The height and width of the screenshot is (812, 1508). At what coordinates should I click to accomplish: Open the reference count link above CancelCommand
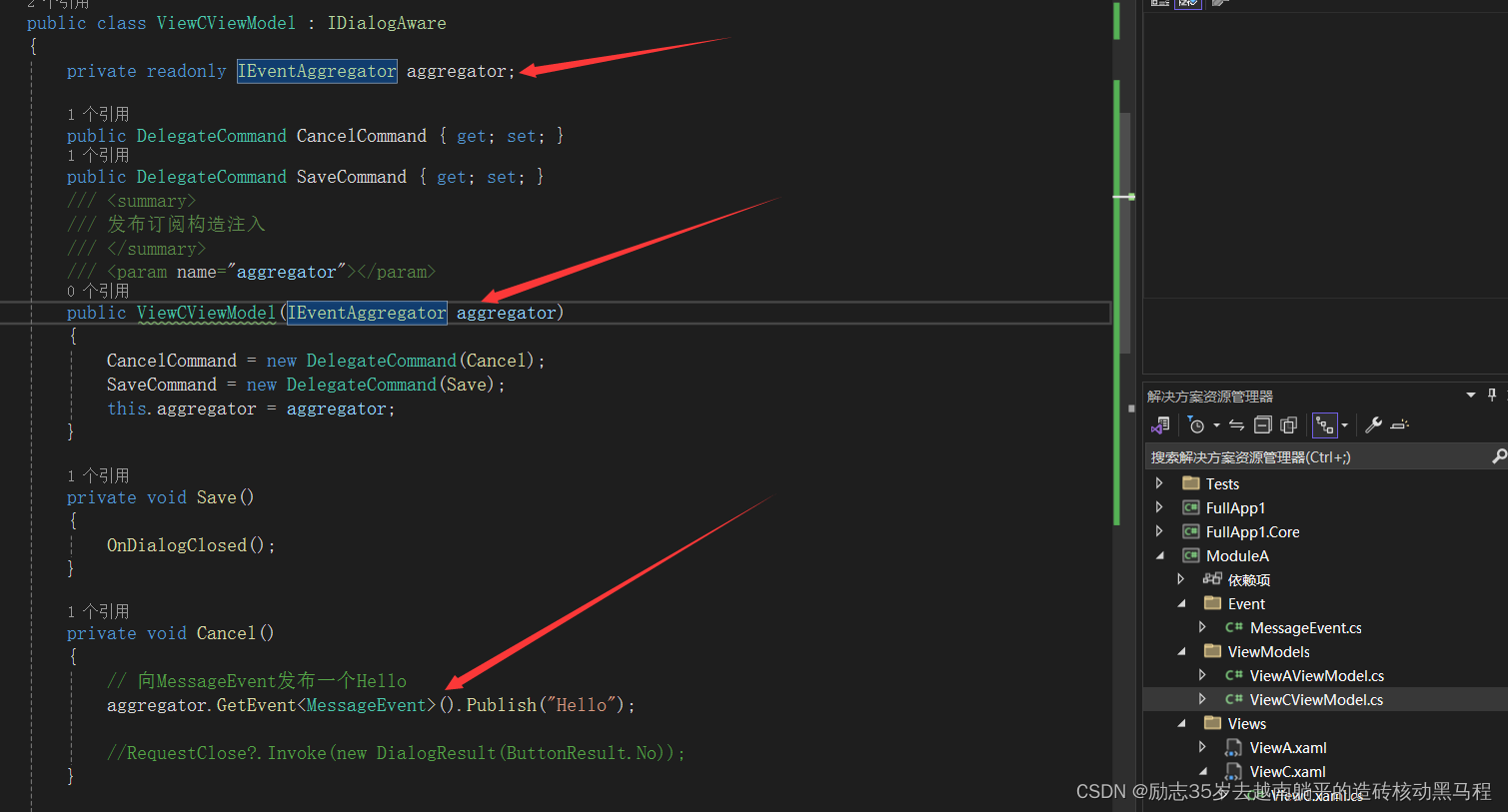[98, 114]
